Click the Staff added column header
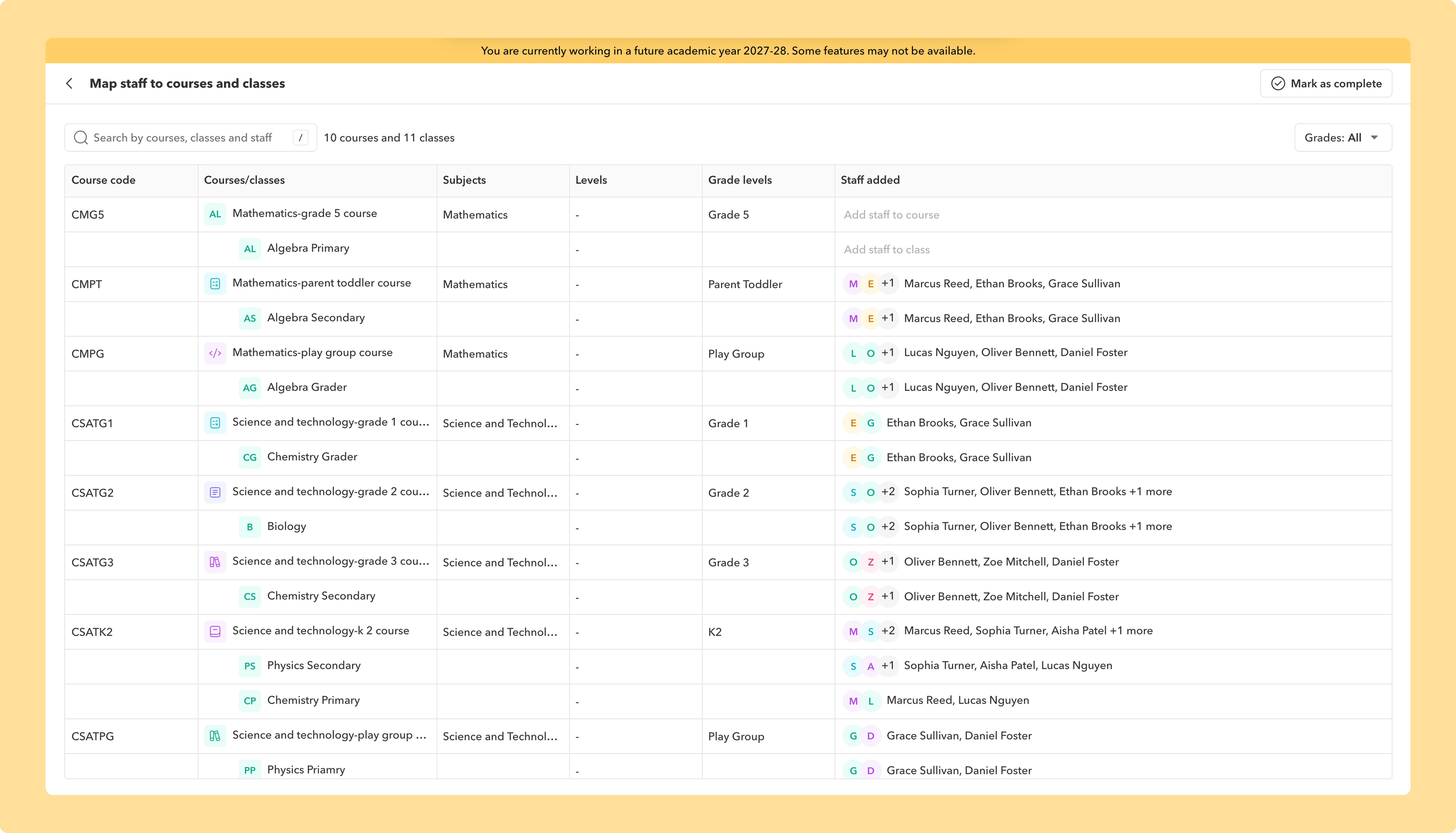The image size is (1456, 833). click(x=870, y=180)
